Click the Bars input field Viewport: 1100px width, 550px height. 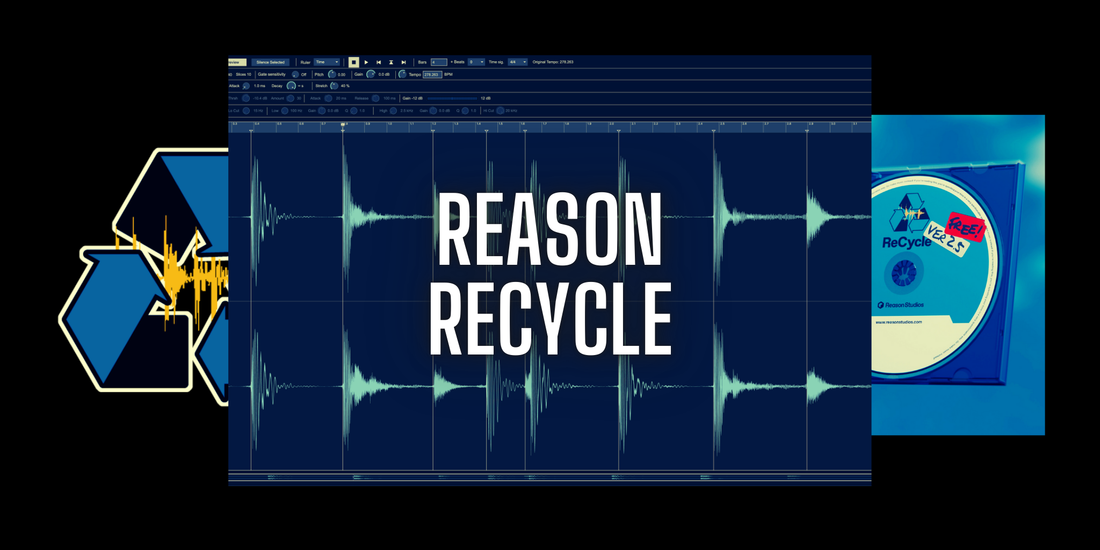[x=438, y=62]
